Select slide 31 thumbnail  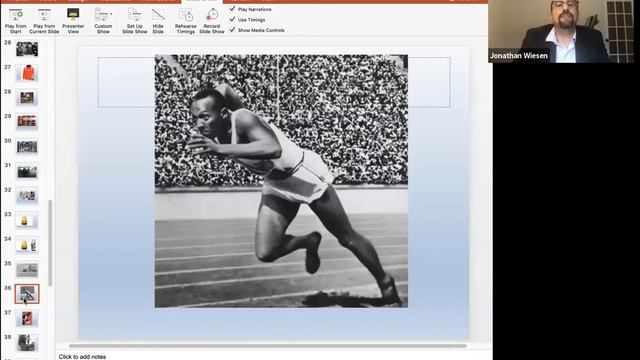27,171
